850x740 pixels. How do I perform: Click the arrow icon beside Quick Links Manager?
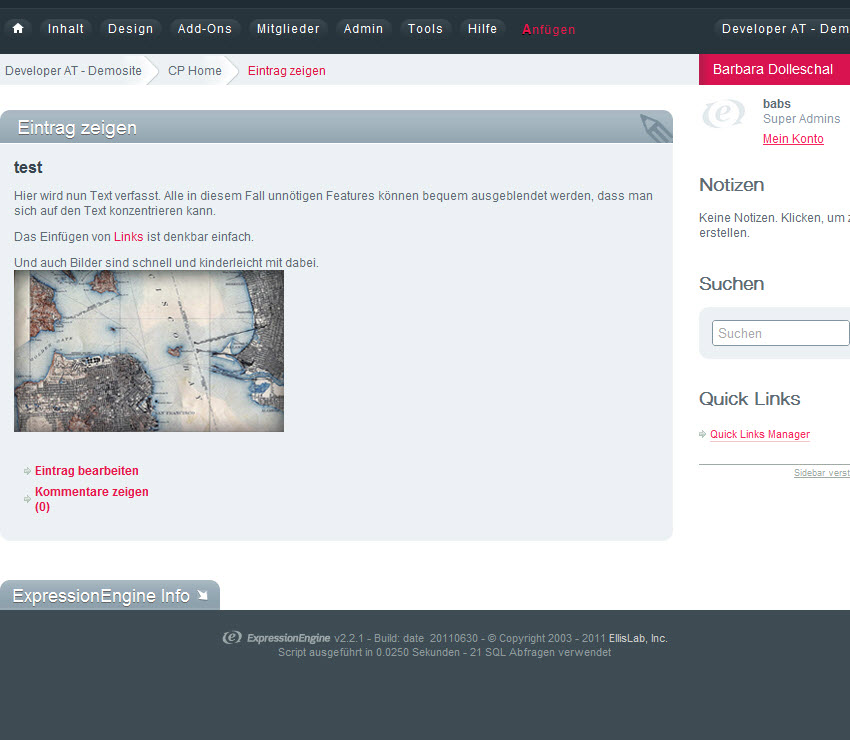[x=701, y=434]
